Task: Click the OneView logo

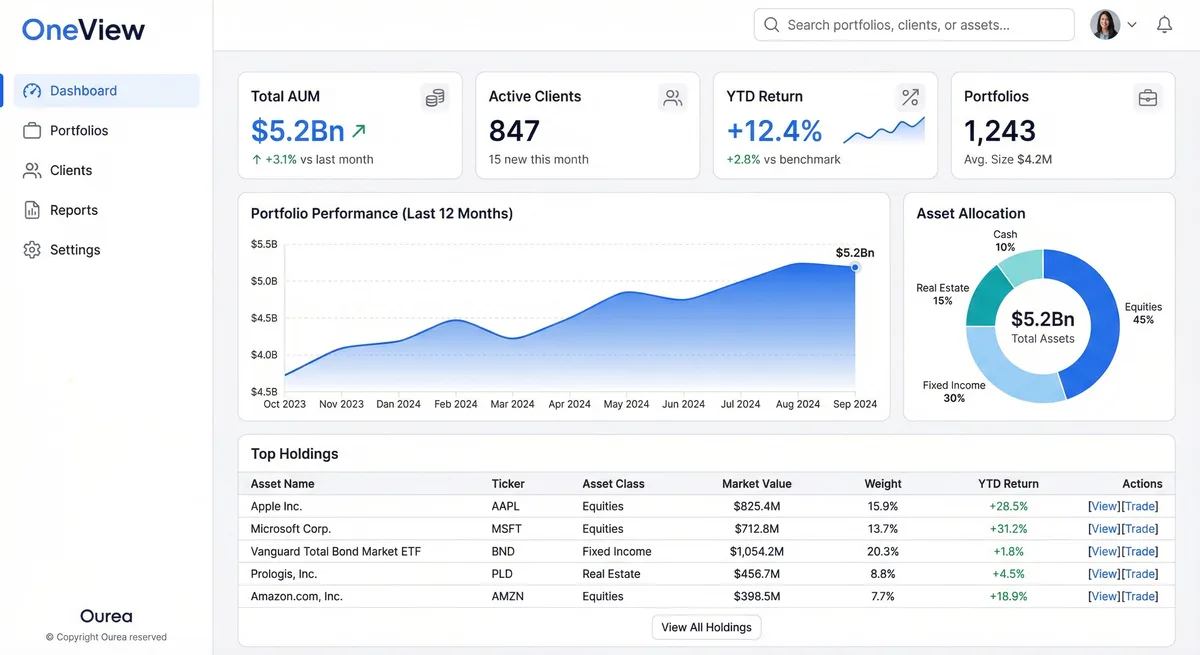Action: pos(83,30)
